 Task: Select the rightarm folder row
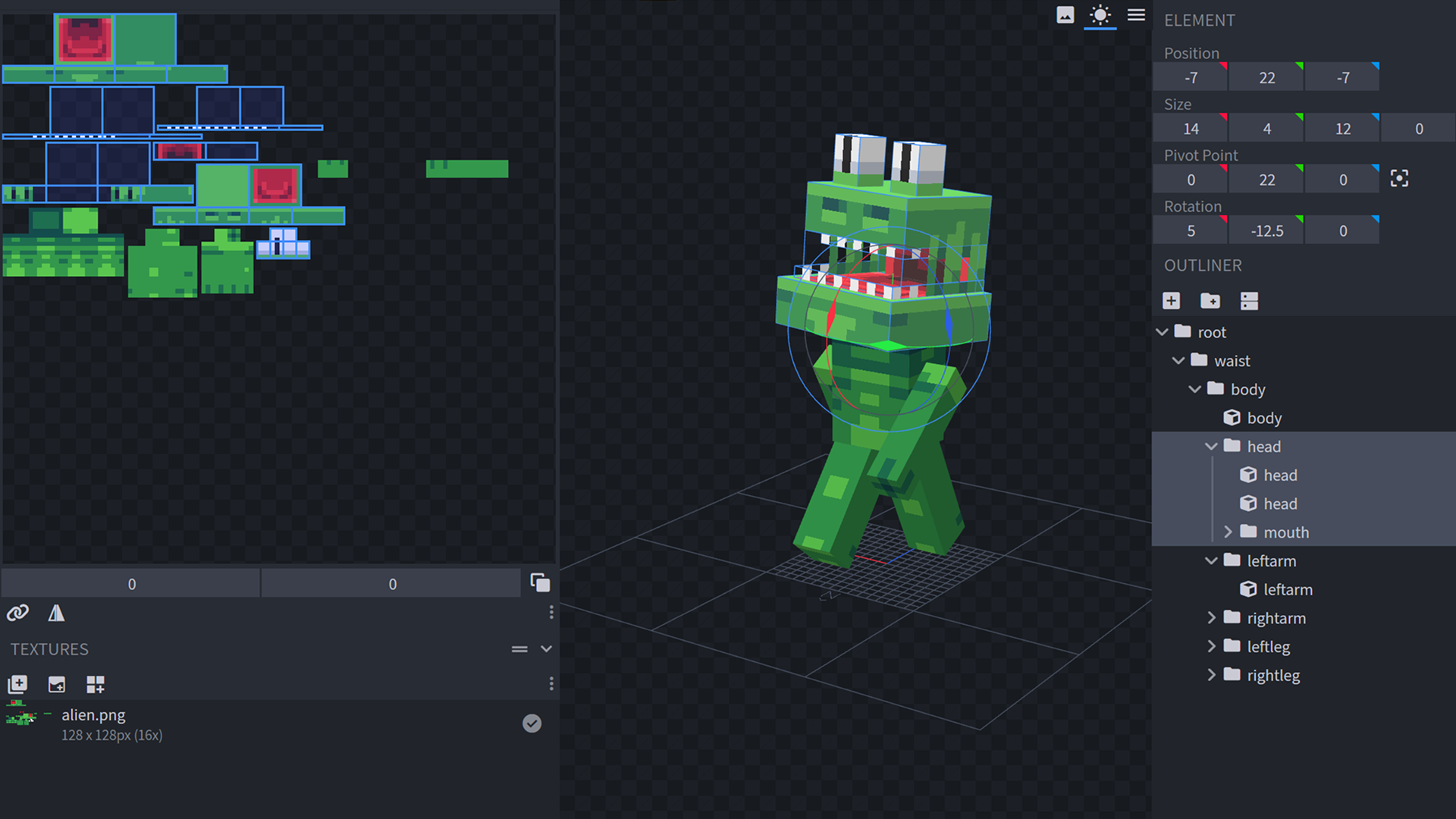coord(1304,618)
